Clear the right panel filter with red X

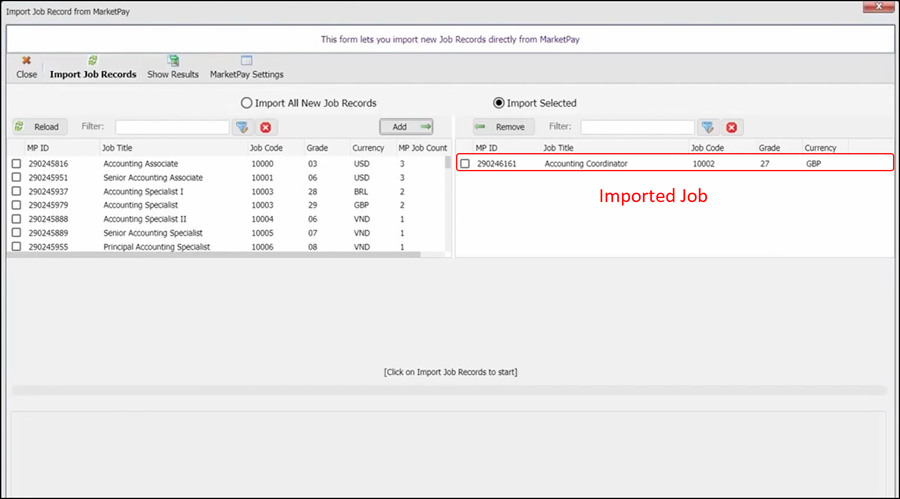click(x=731, y=127)
